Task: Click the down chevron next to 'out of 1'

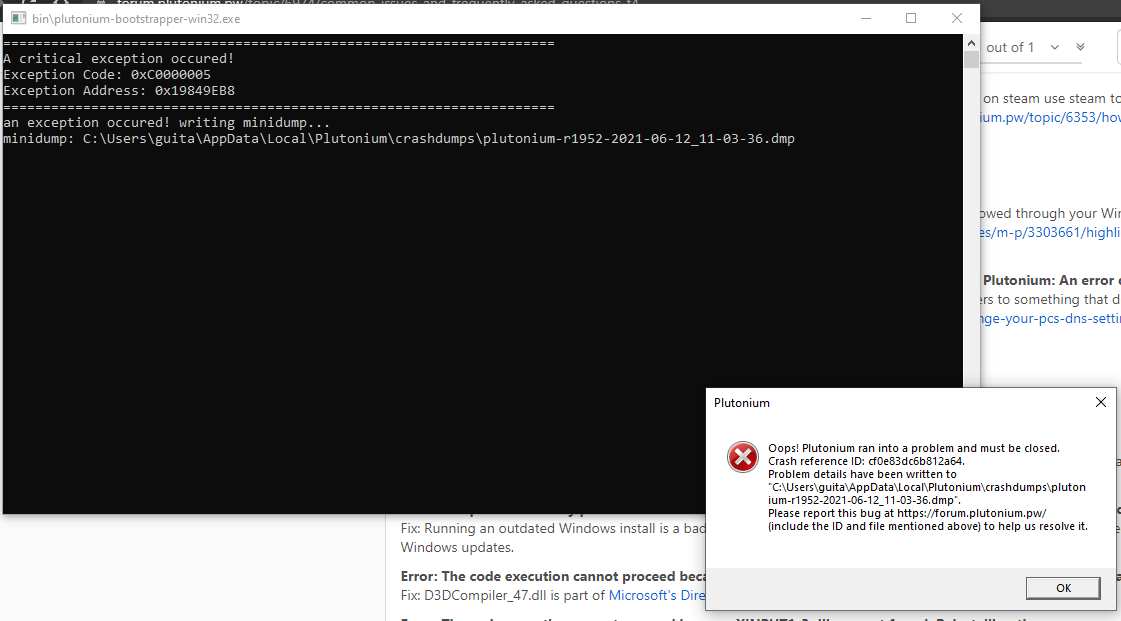Action: [1055, 47]
